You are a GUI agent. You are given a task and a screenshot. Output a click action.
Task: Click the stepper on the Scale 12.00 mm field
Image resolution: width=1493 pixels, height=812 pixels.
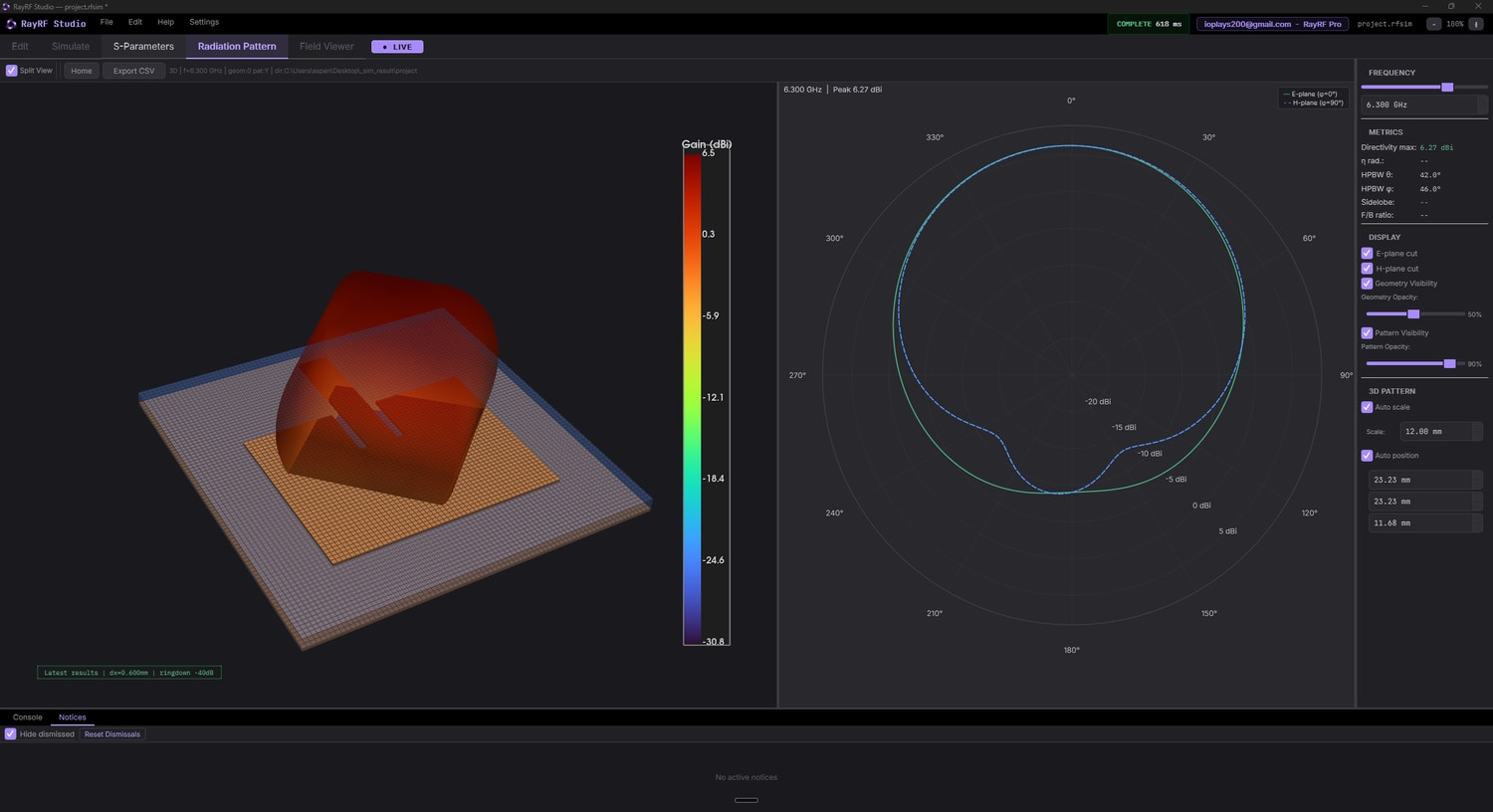(x=1477, y=431)
